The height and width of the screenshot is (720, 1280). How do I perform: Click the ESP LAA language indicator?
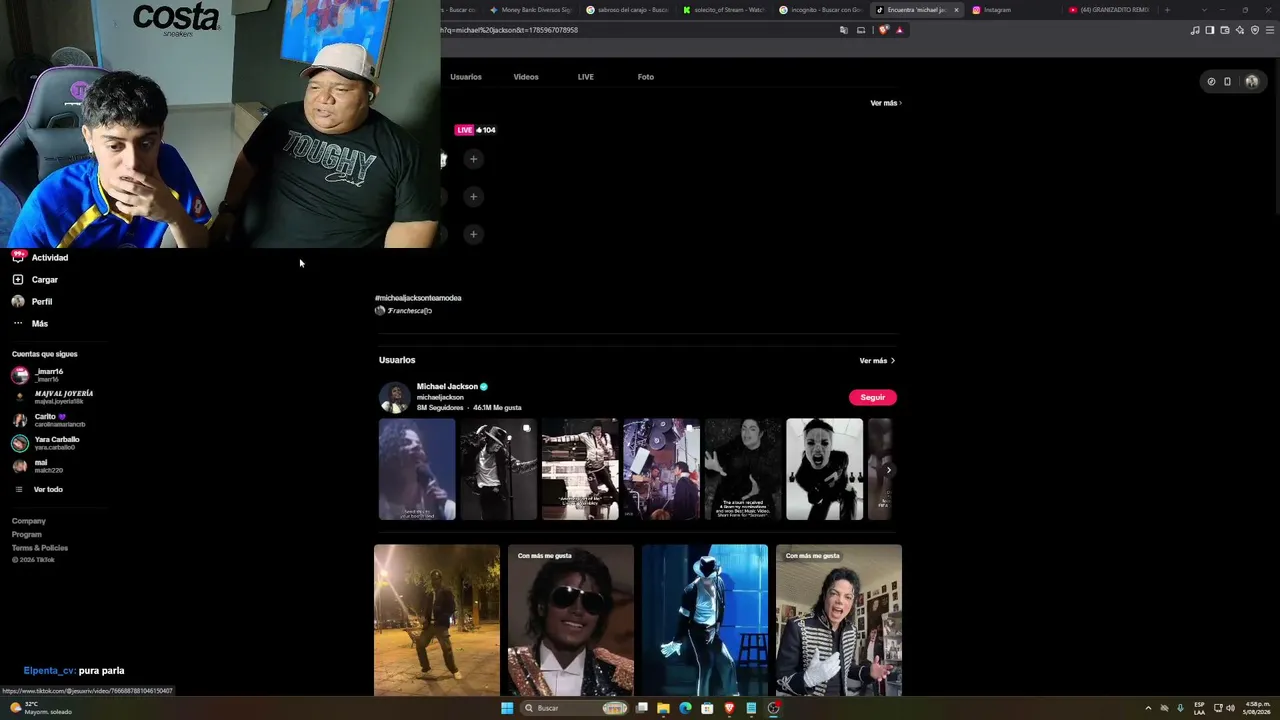(x=1199, y=708)
